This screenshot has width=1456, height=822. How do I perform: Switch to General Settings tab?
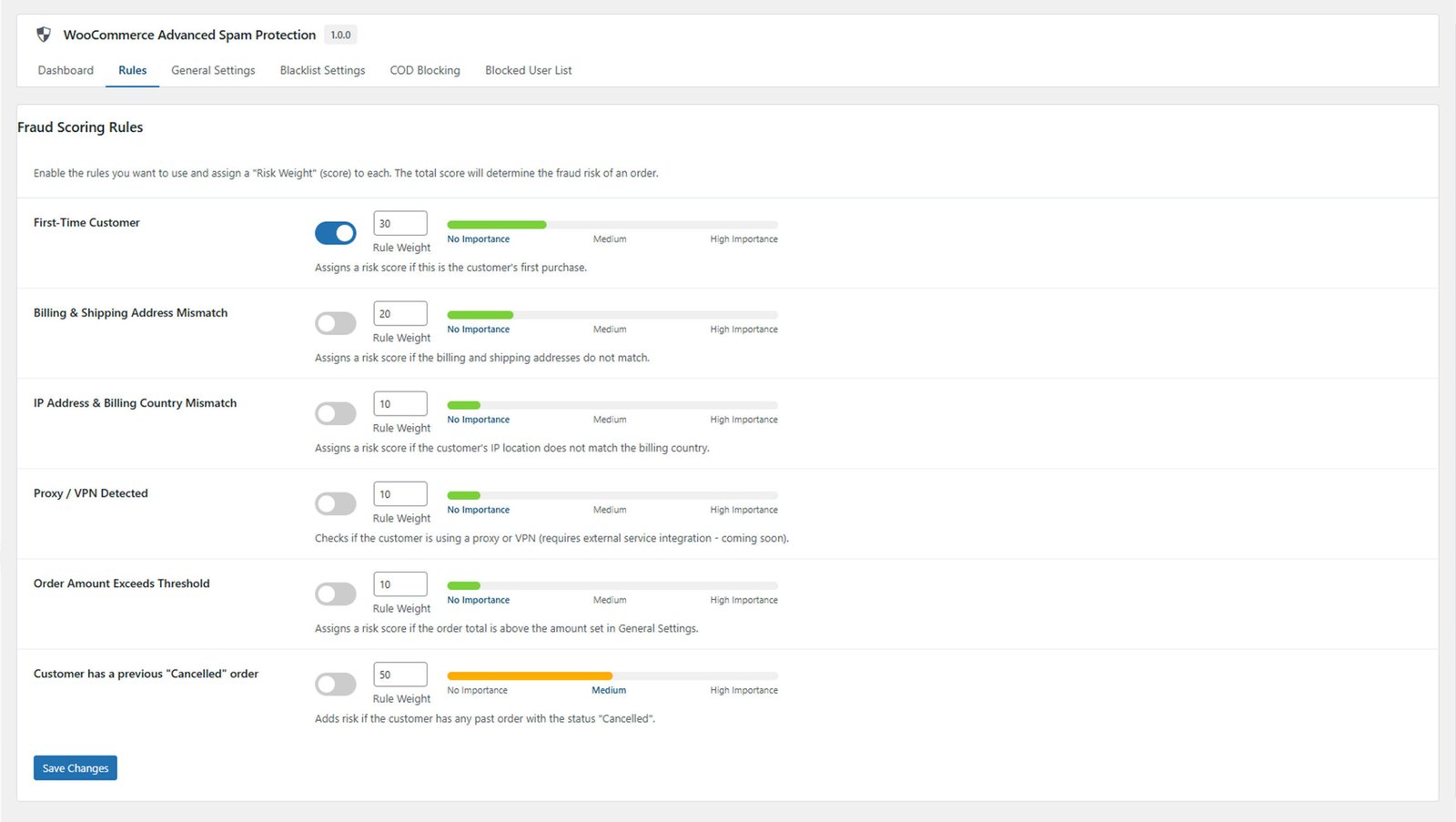[x=213, y=70]
